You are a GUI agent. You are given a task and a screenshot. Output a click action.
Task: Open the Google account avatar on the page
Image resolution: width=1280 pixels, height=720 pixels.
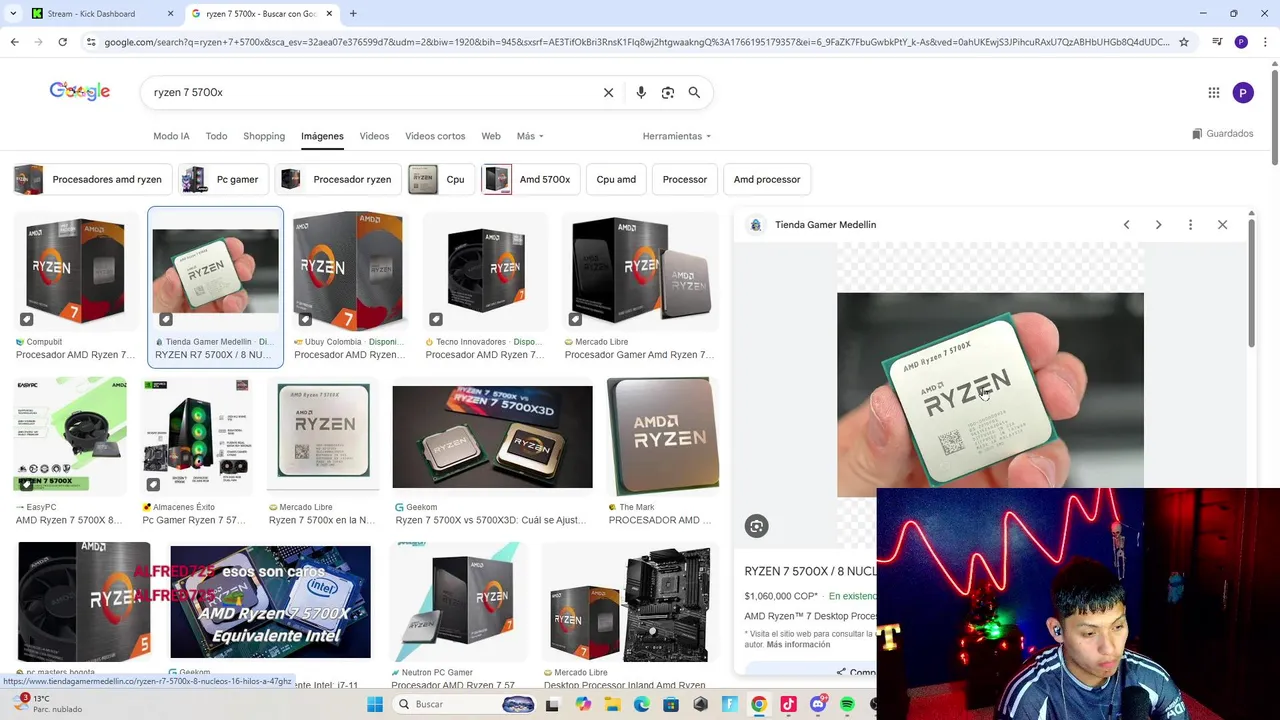(1243, 93)
